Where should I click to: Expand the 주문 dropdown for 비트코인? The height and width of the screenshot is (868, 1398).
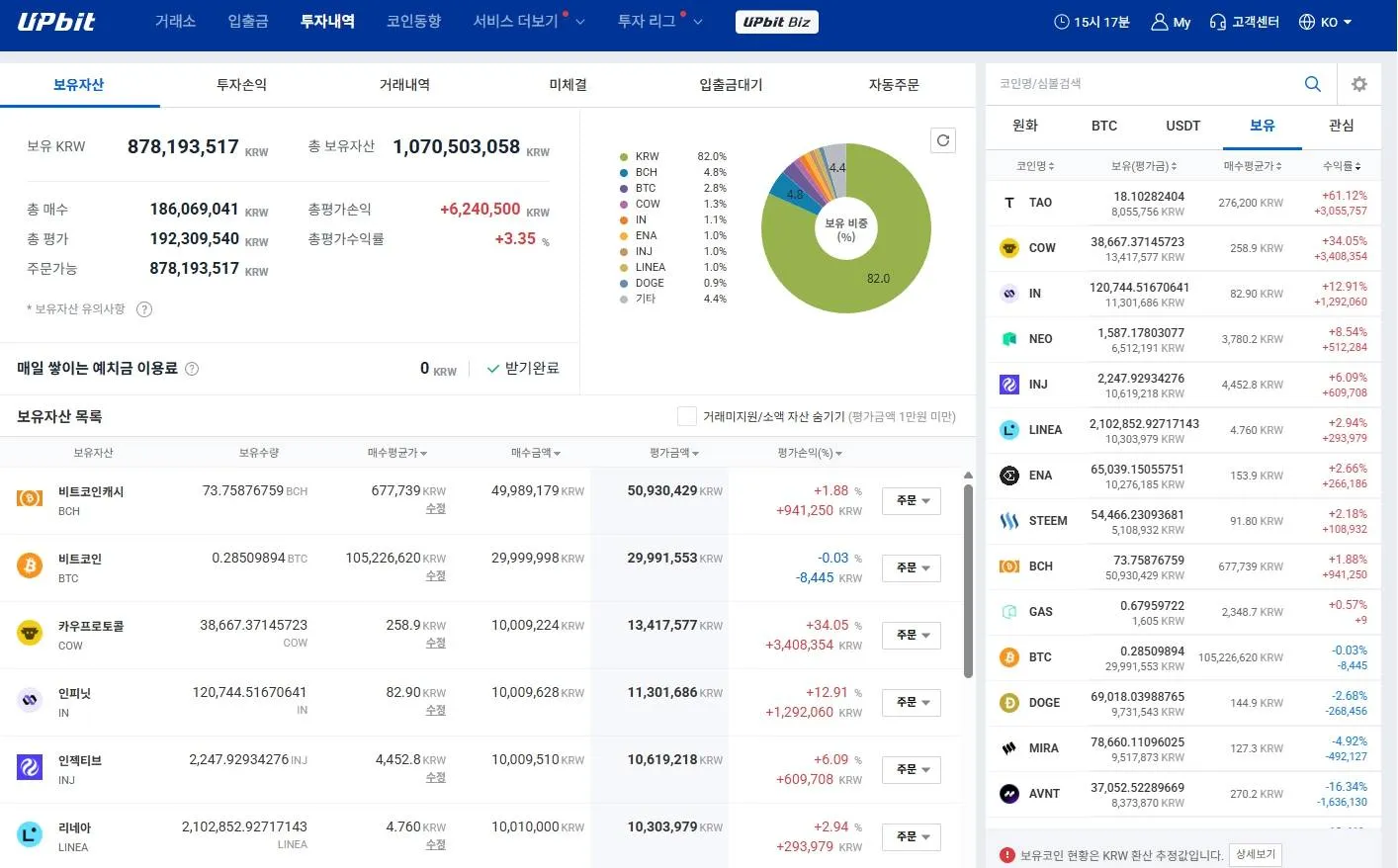pos(911,568)
